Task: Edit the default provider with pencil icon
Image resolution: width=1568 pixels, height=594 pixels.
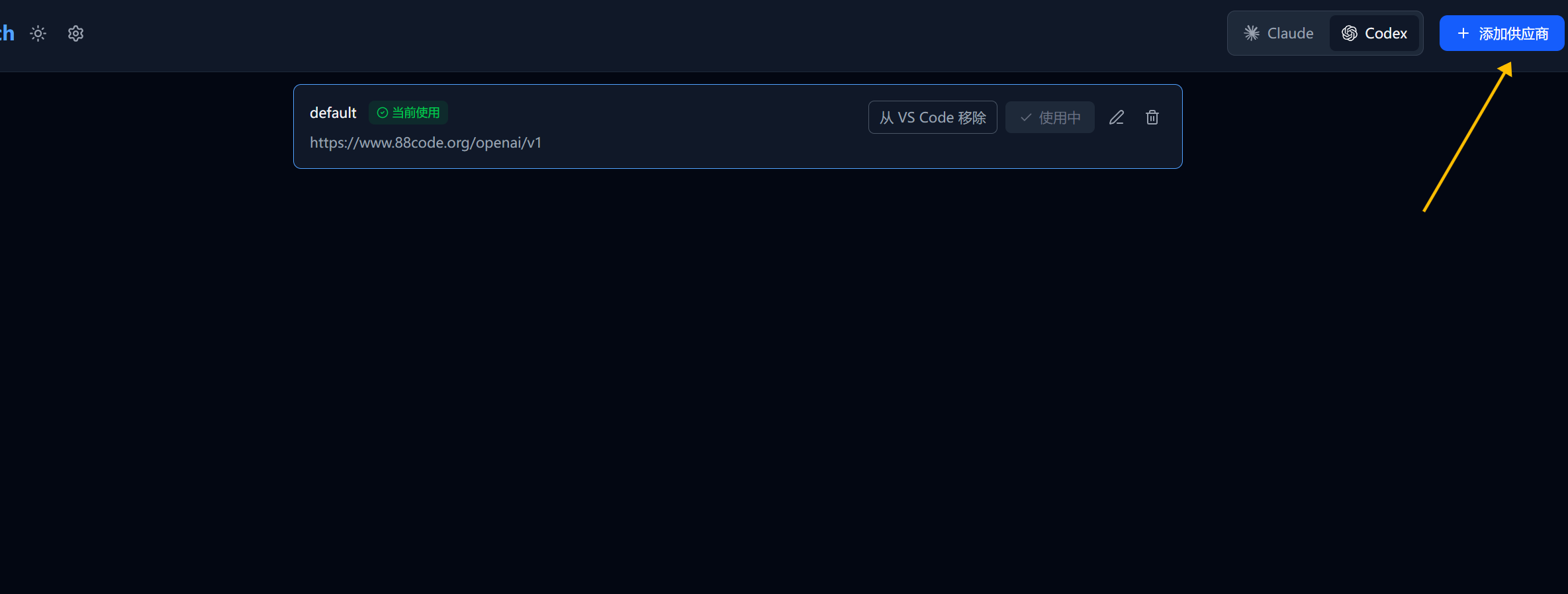Action: pyautogui.click(x=1117, y=117)
